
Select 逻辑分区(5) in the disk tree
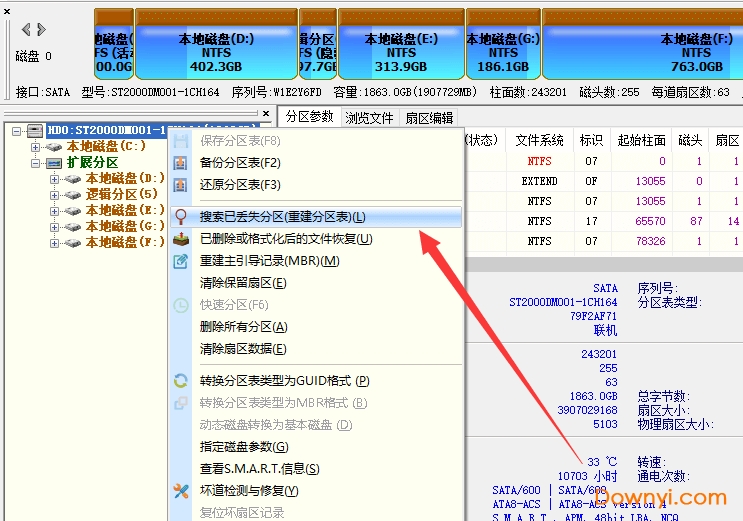121,194
